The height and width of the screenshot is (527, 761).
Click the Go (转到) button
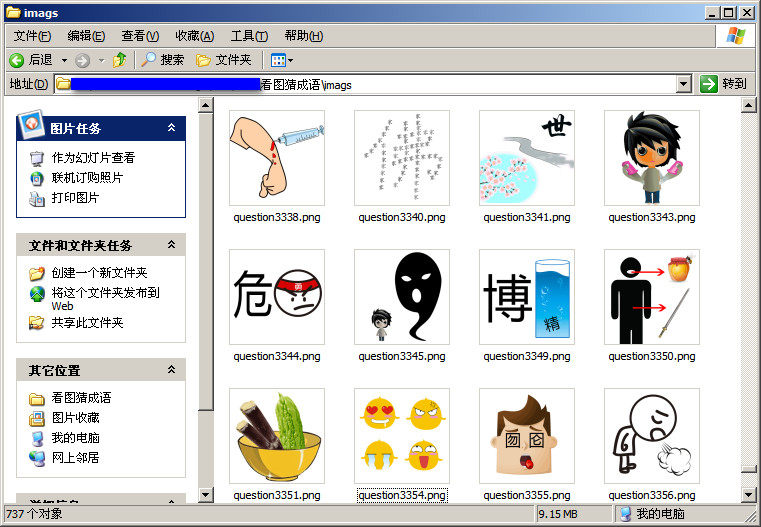tap(723, 84)
